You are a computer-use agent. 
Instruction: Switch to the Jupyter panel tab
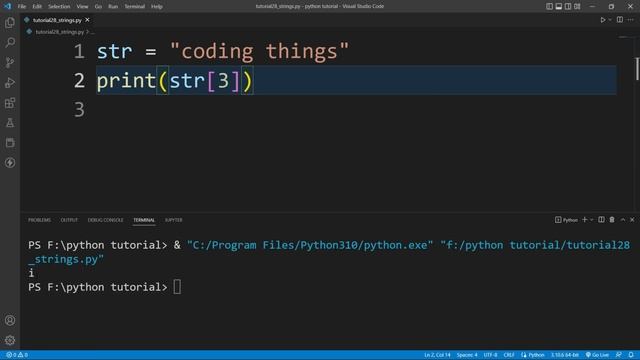coord(173,220)
